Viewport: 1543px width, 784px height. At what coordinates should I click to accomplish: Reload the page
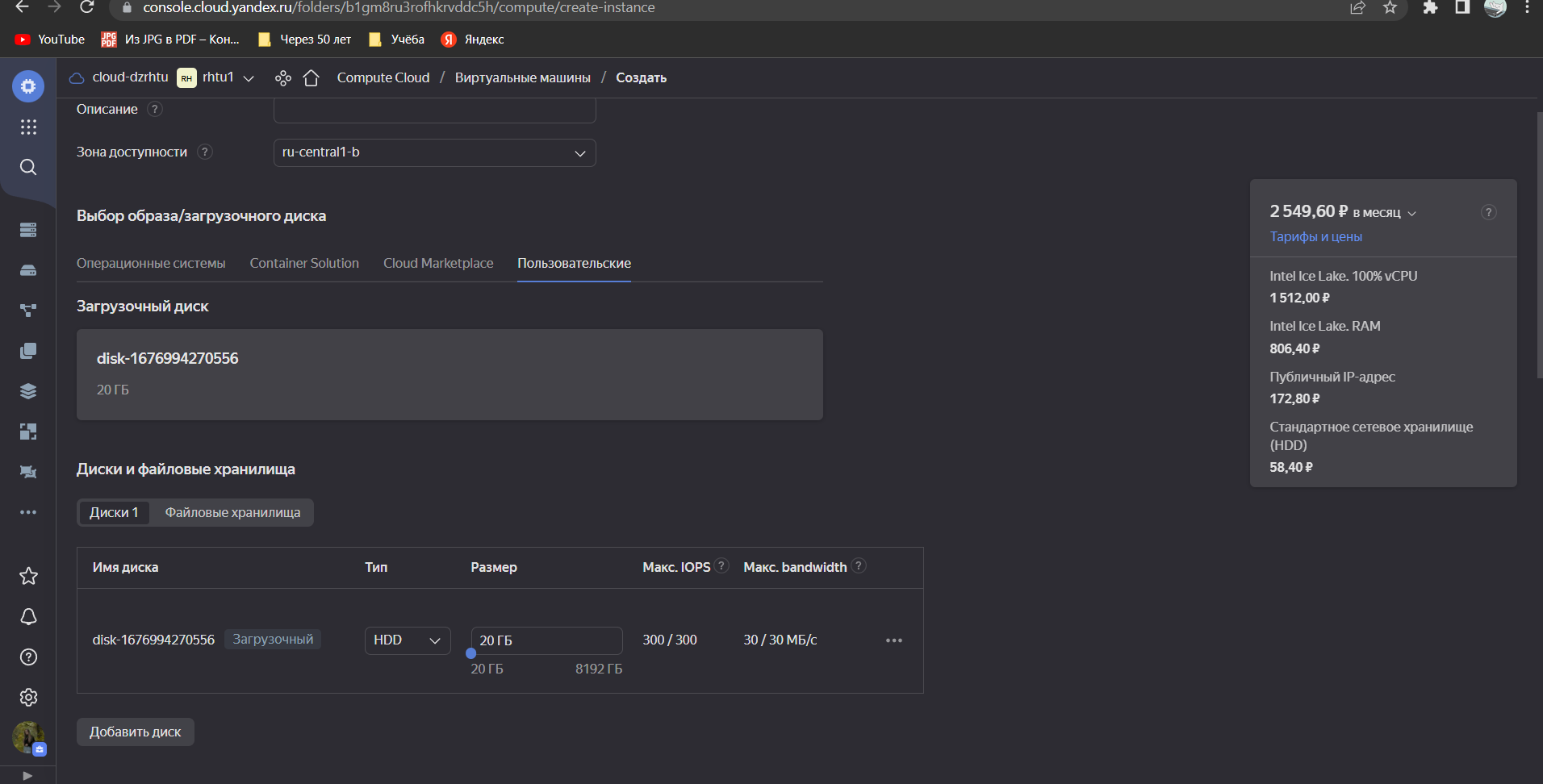[87, 7]
